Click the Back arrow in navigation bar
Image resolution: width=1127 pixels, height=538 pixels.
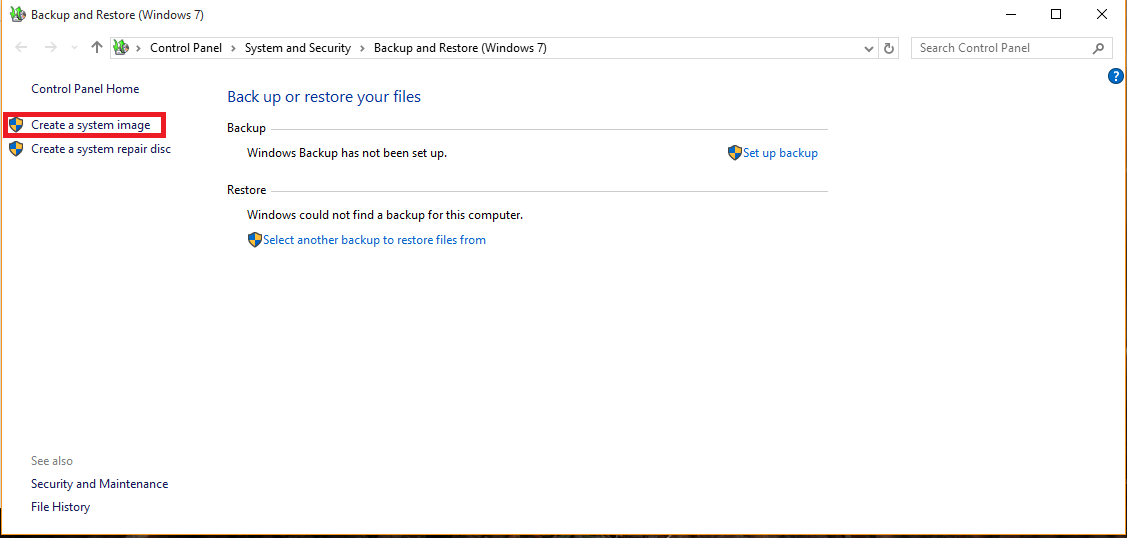[x=22, y=48]
